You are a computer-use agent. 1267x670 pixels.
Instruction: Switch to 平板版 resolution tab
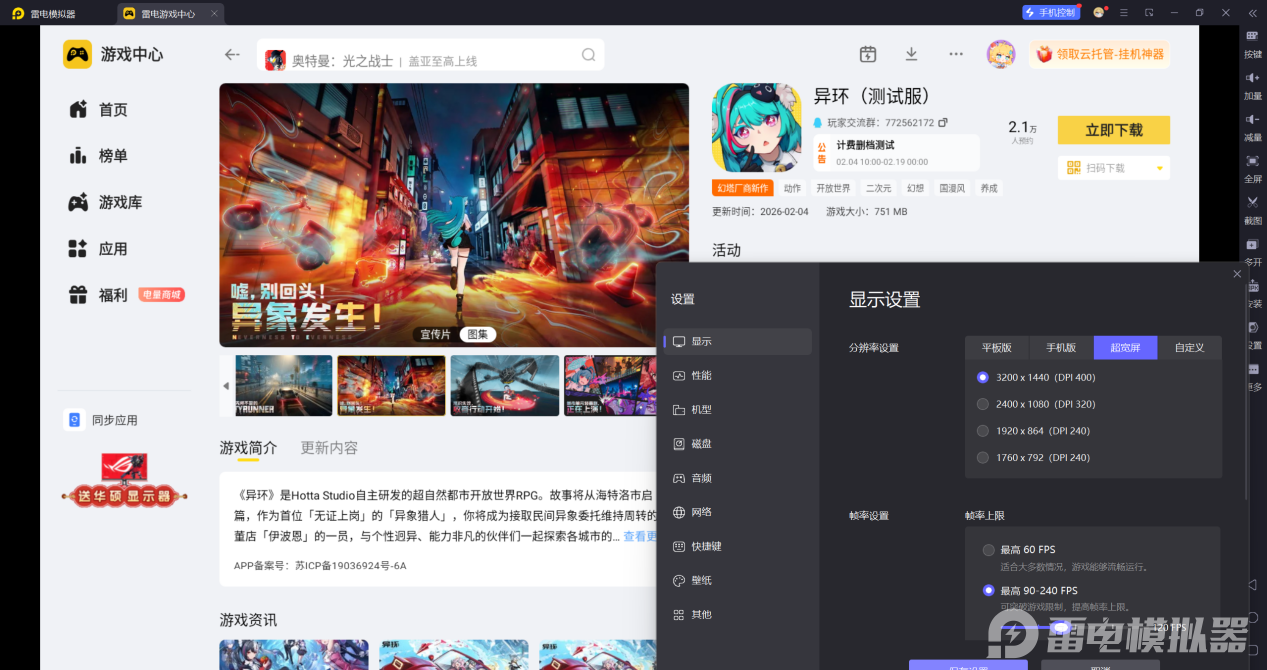click(997, 348)
